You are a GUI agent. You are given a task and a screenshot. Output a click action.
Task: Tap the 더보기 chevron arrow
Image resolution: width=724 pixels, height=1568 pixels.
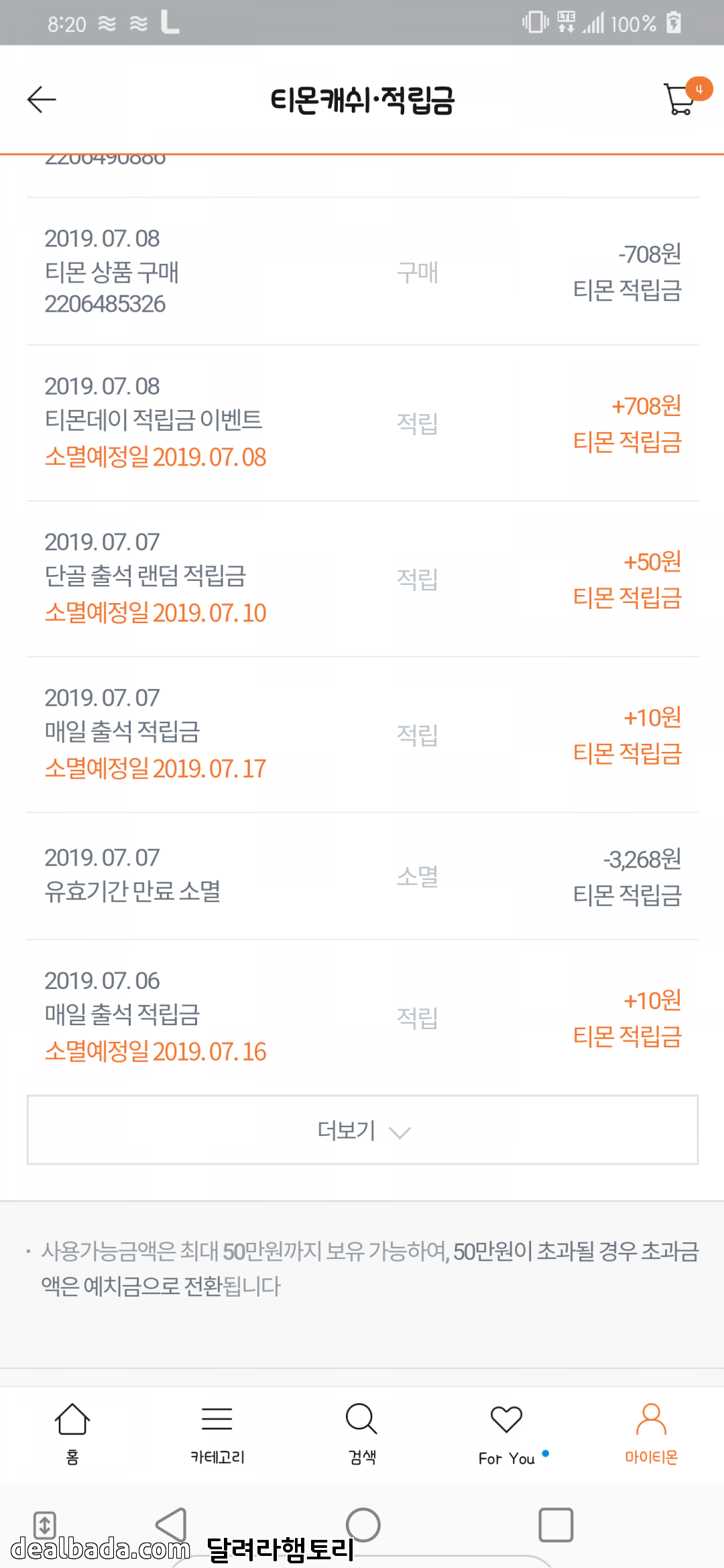click(400, 1132)
